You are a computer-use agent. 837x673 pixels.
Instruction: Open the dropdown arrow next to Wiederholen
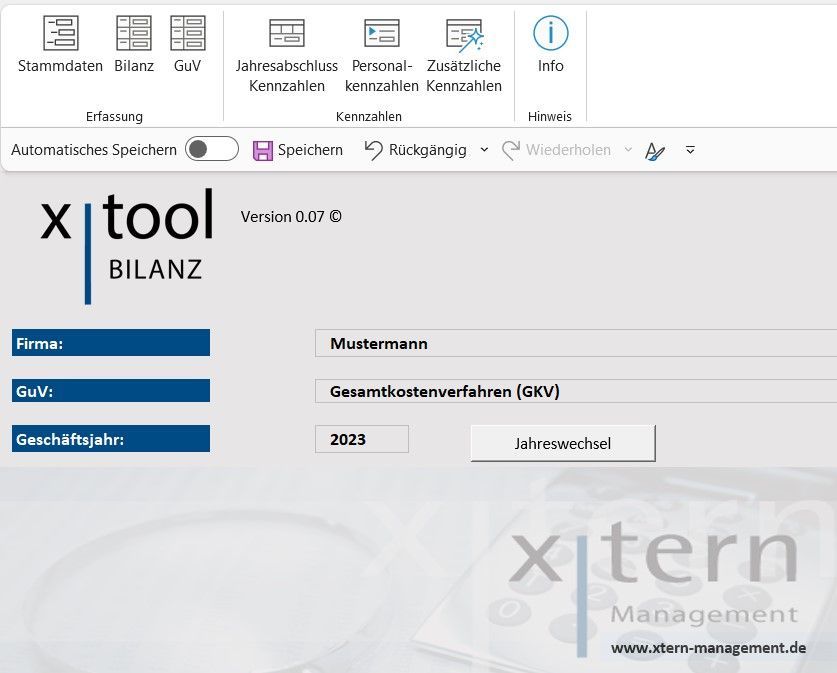point(628,150)
